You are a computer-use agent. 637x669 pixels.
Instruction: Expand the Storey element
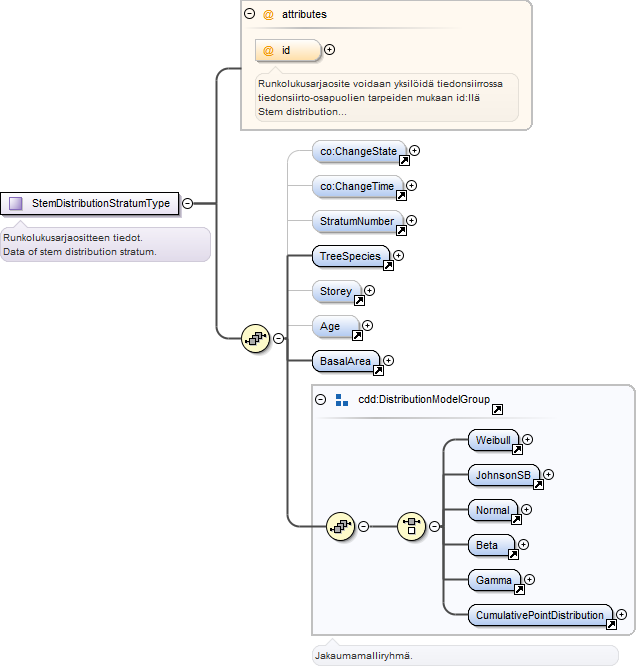[369, 291]
